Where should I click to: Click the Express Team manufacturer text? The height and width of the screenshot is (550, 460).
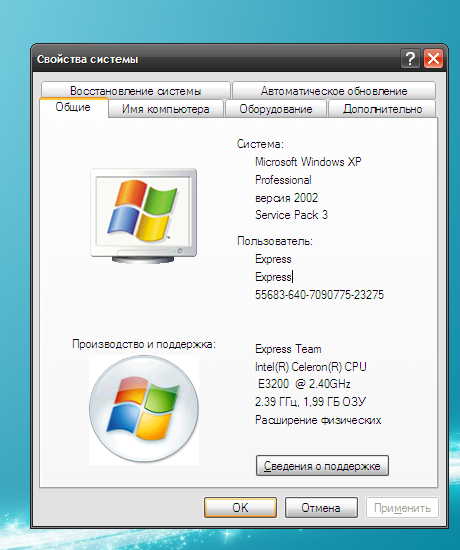288,349
